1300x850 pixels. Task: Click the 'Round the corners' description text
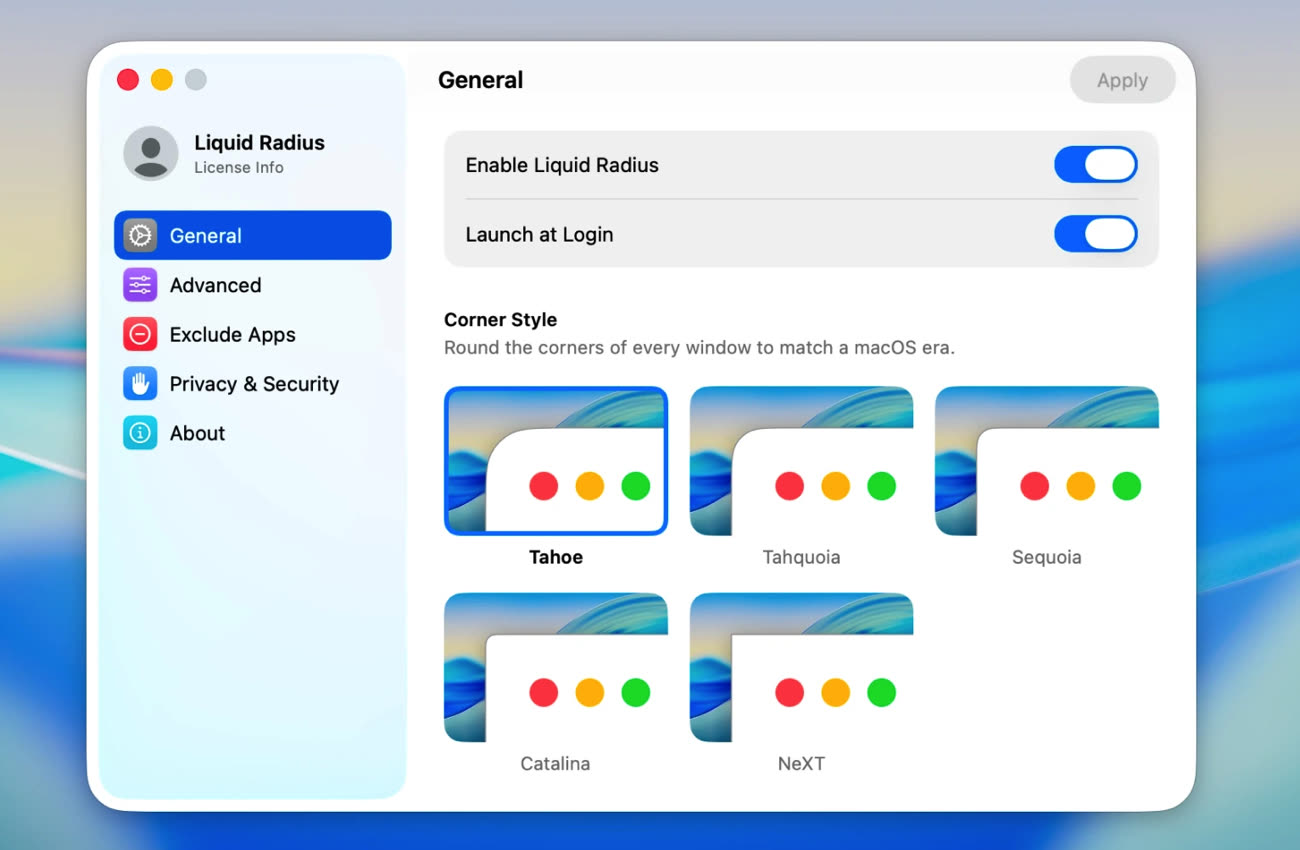point(700,348)
